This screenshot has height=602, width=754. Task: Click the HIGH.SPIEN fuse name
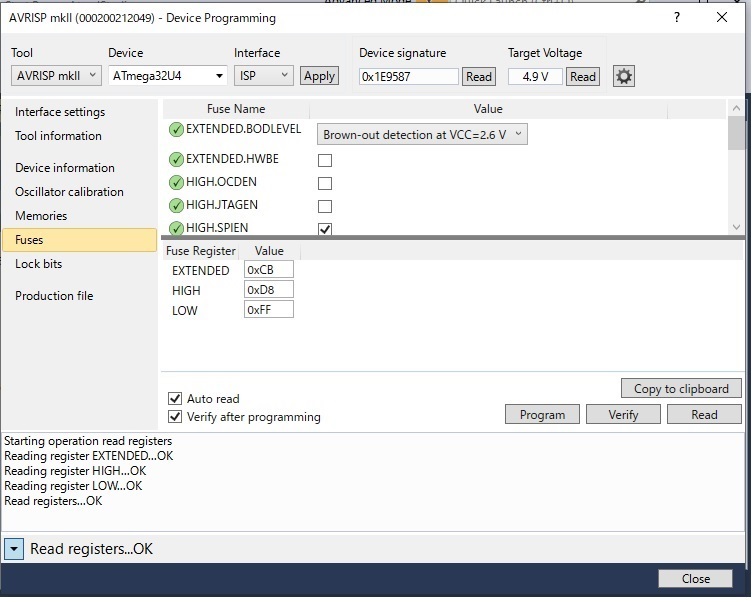(217, 228)
